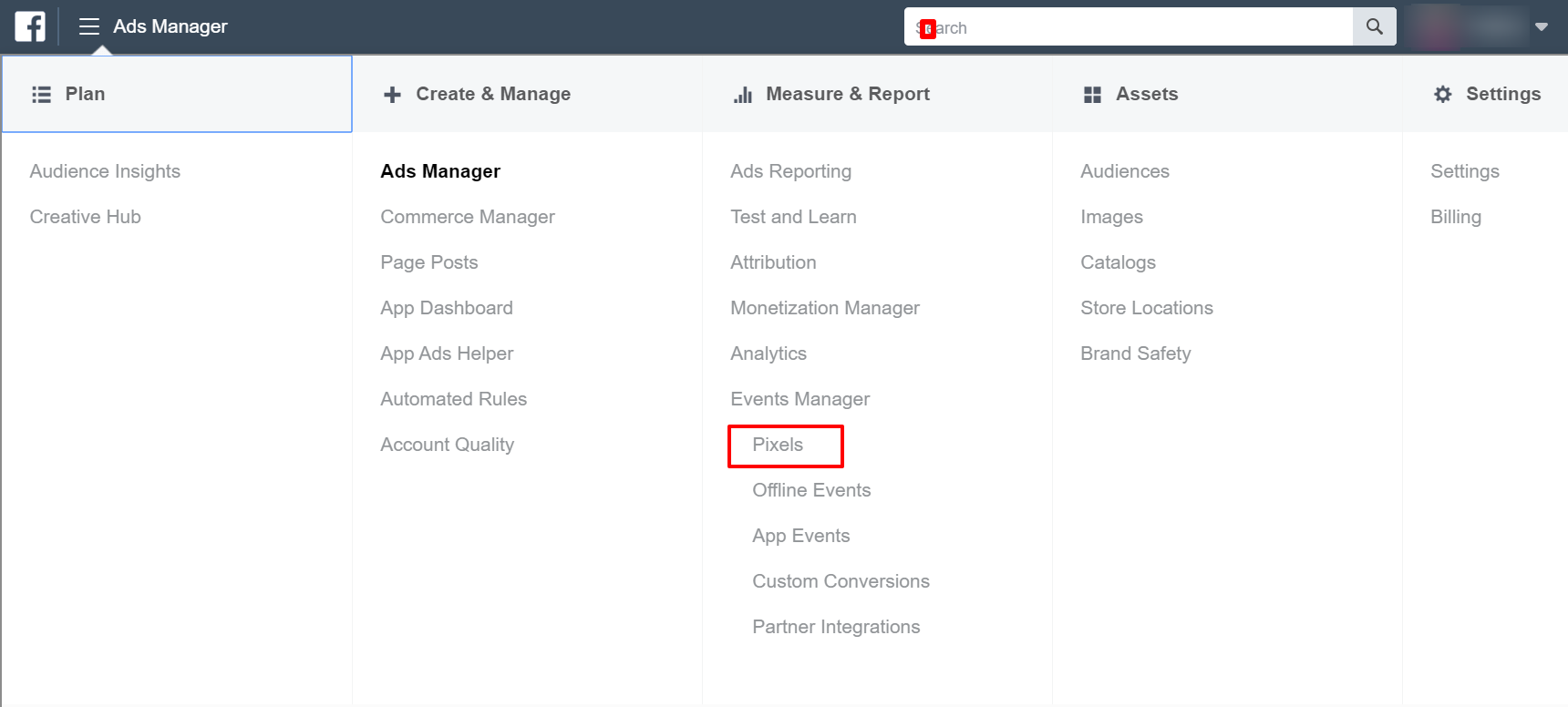
Task: Click the search magnifying glass button
Action: tap(1374, 27)
